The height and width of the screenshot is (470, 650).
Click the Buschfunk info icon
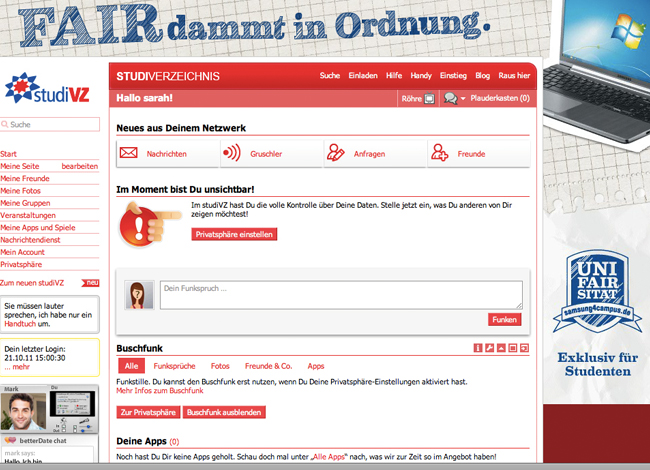pos(478,348)
